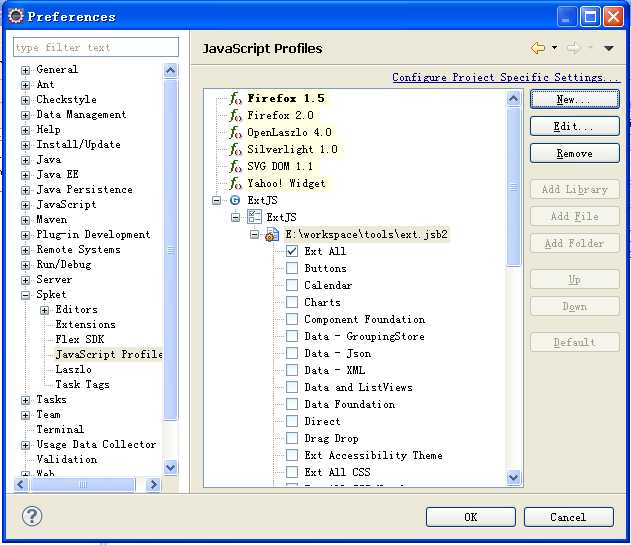
Task: Select Extensions under Spket
Action: 85,324
